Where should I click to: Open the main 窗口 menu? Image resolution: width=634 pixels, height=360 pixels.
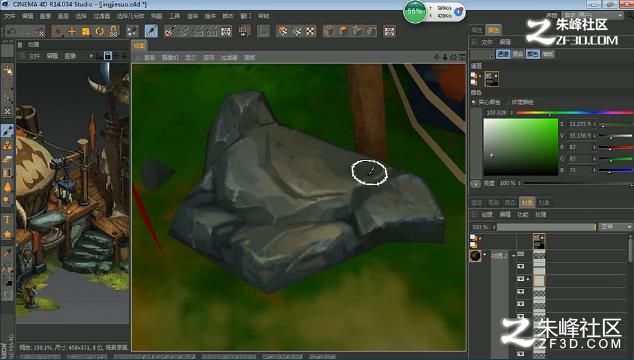tap(246, 16)
